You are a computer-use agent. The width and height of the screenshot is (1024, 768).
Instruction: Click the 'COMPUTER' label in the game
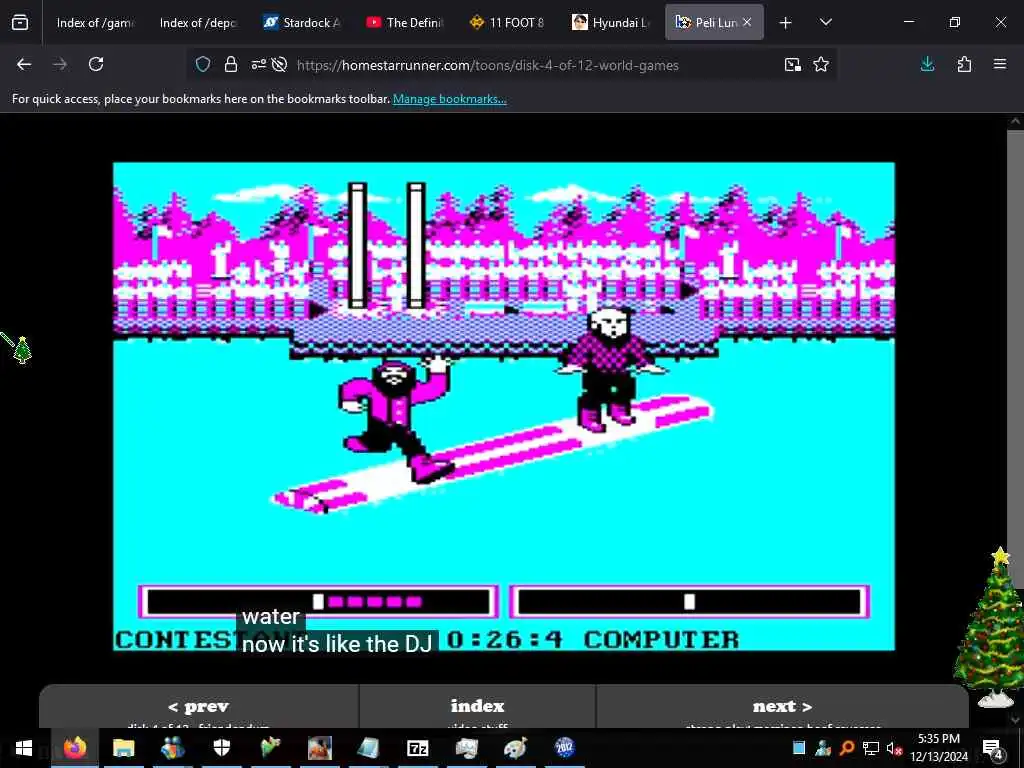tap(662, 640)
